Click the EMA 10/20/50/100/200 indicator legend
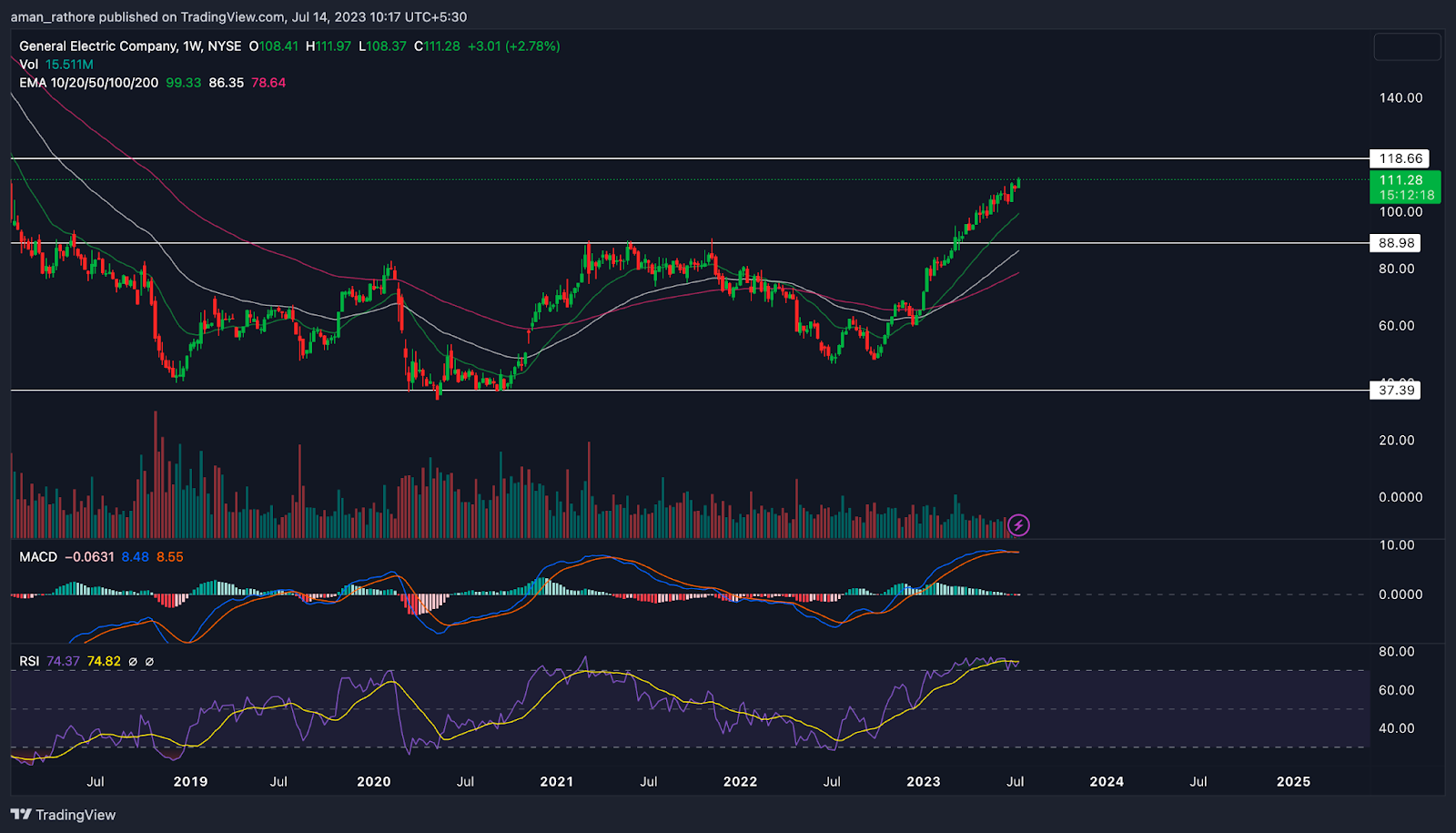This screenshot has height=833, width=1456. point(89,82)
